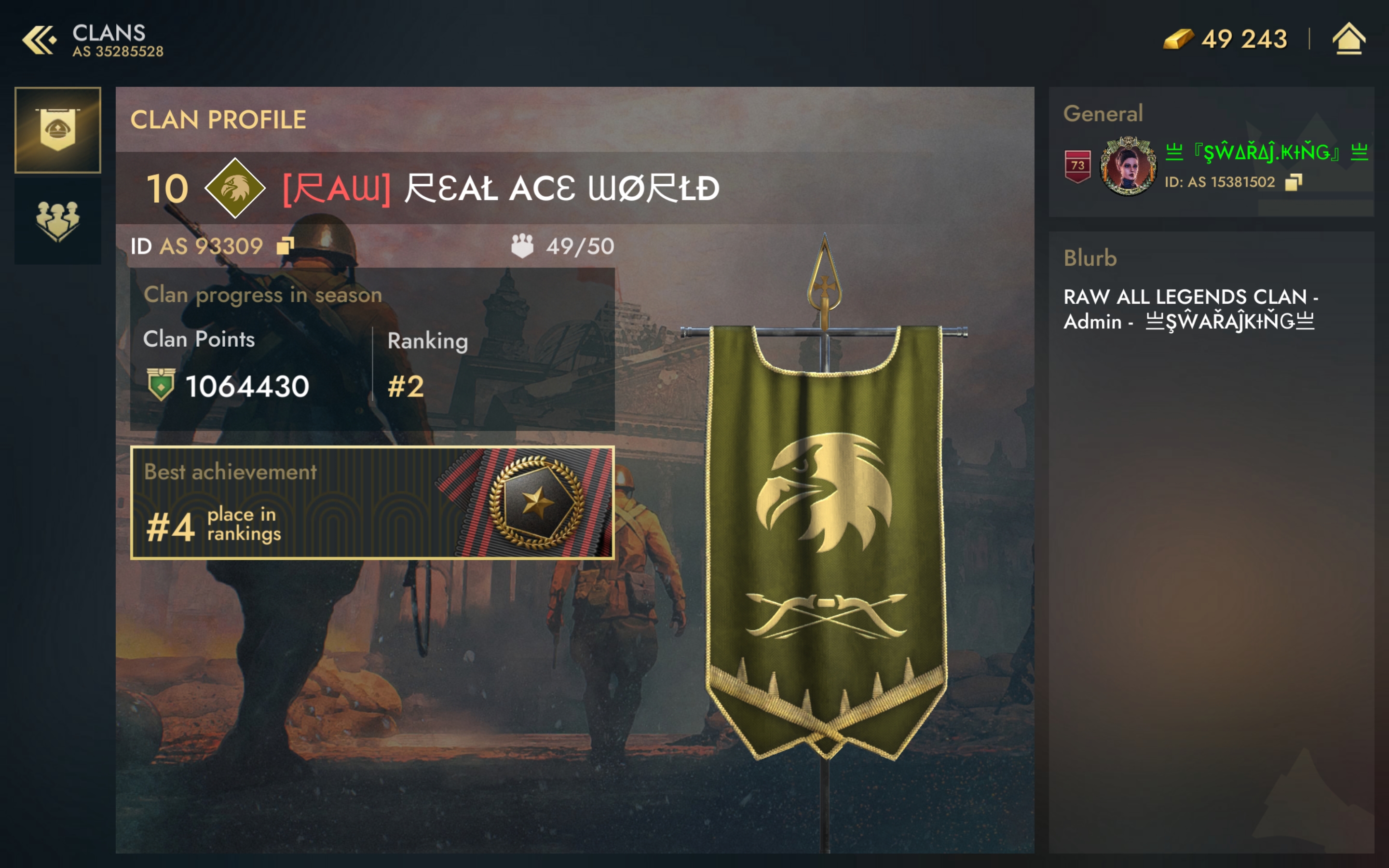Tap the gold bar currency icon

pyautogui.click(x=1178, y=39)
